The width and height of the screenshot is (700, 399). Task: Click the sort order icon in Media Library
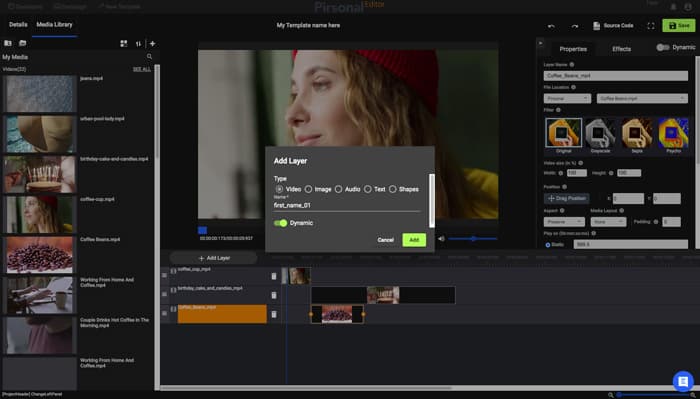pos(138,44)
